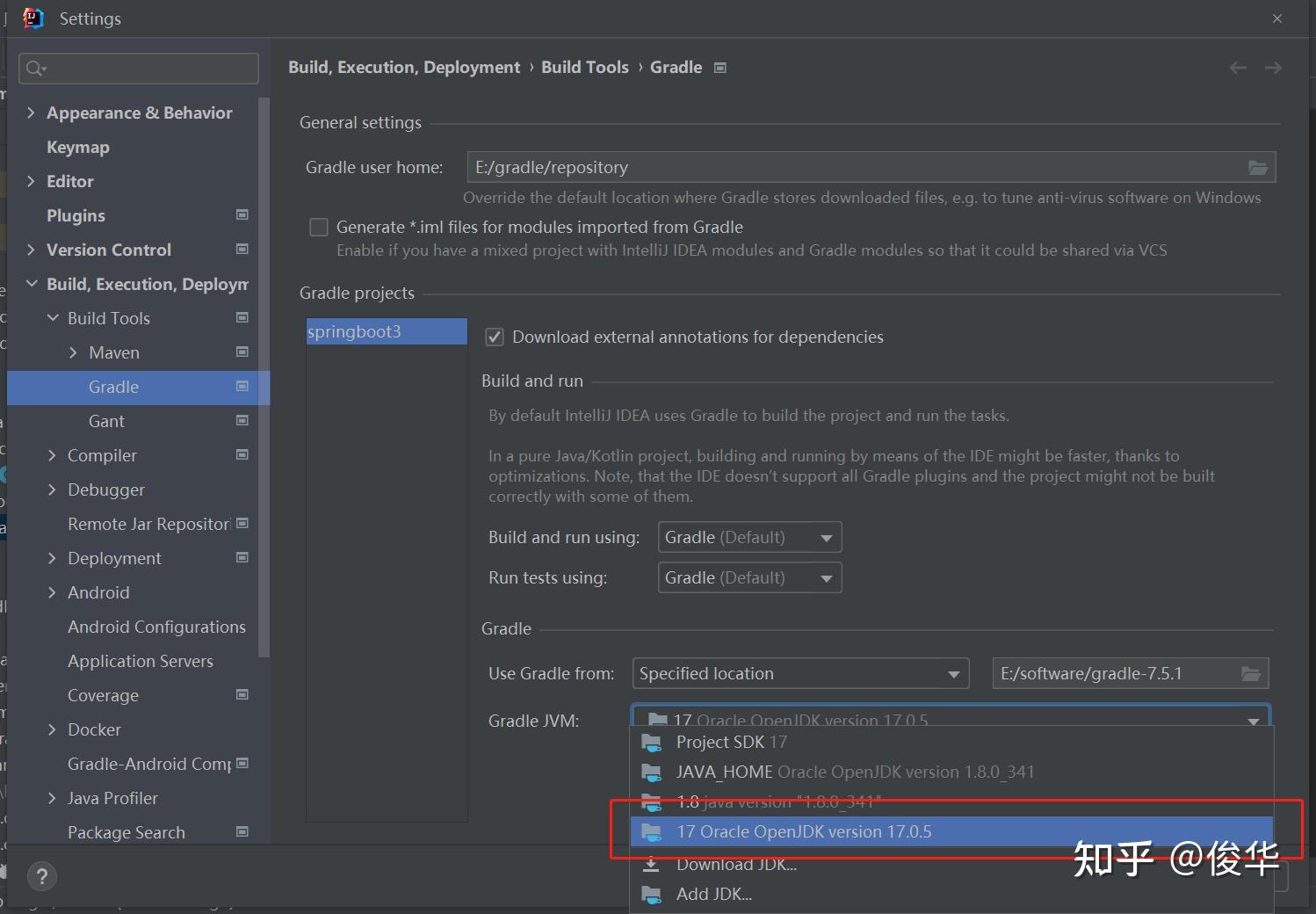Screen dimensions: 1316x914
Task: Collapse the Gradle JVM dropdown
Action: click(1254, 721)
